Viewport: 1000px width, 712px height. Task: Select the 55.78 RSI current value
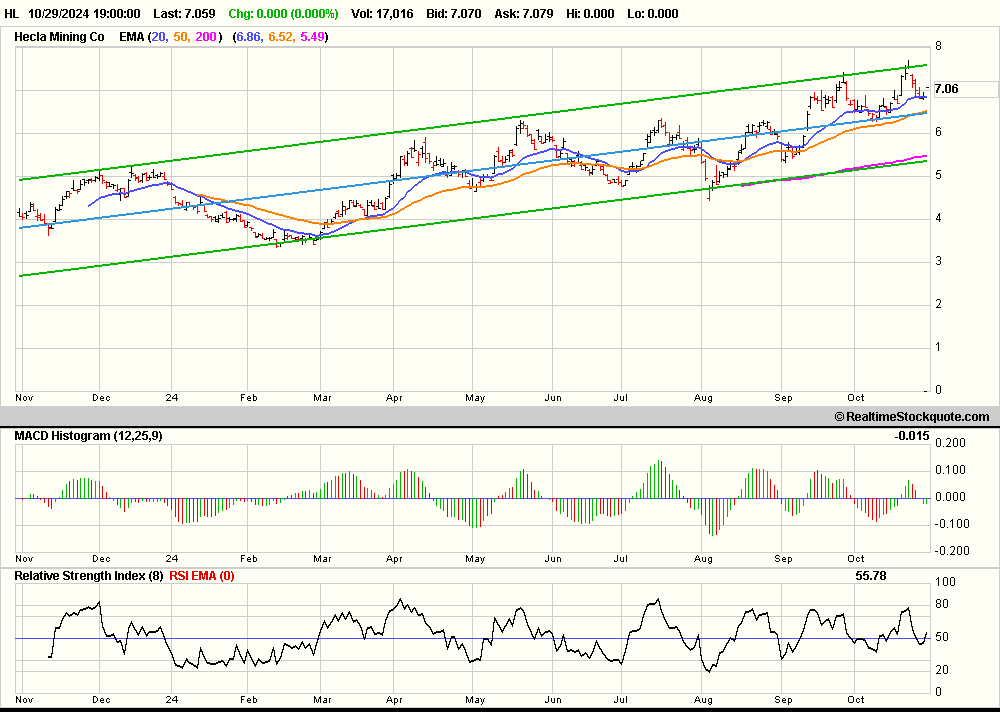(x=871, y=576)
